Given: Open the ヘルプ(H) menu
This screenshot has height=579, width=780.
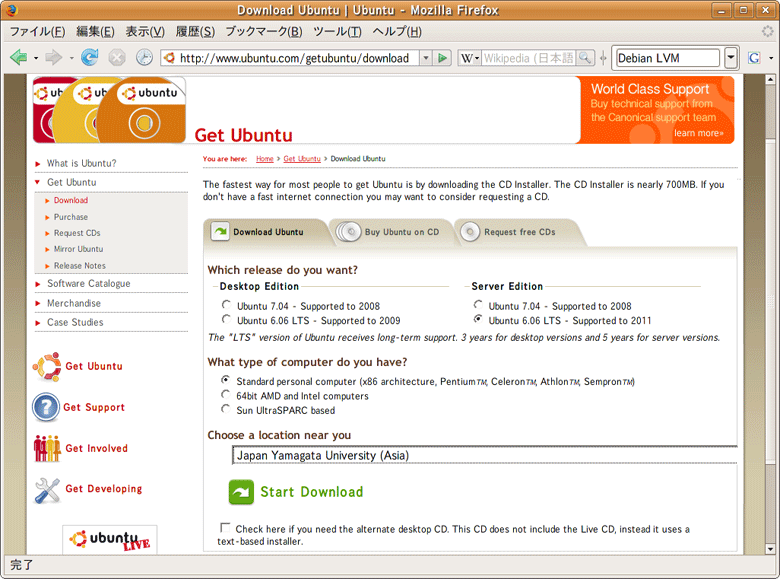Looking at the screenshot, I should point(397,31).
